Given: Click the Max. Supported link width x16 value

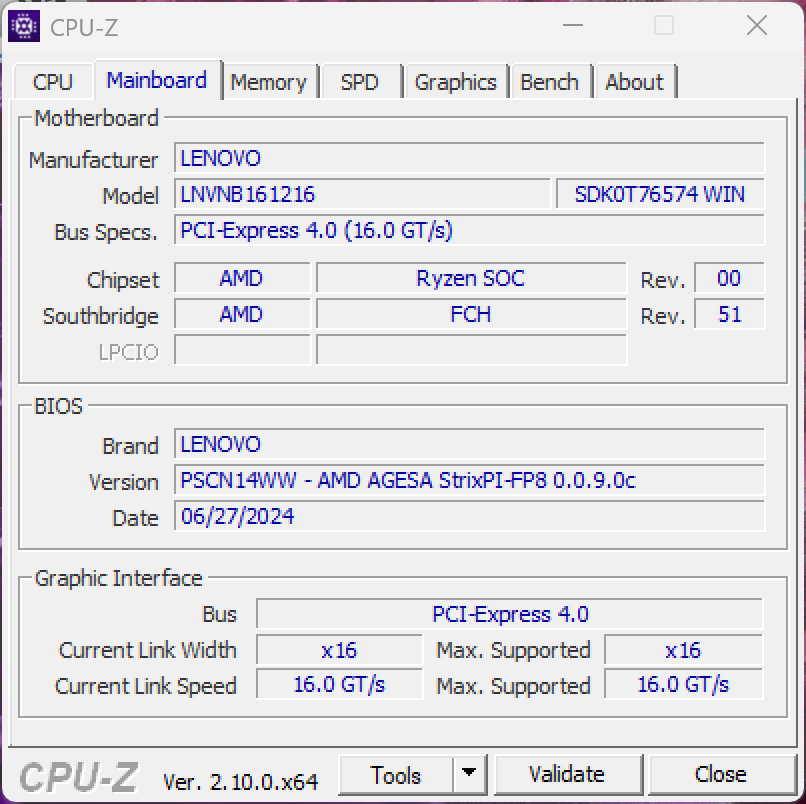Looking at the screenshot, I should coord(684,650).
